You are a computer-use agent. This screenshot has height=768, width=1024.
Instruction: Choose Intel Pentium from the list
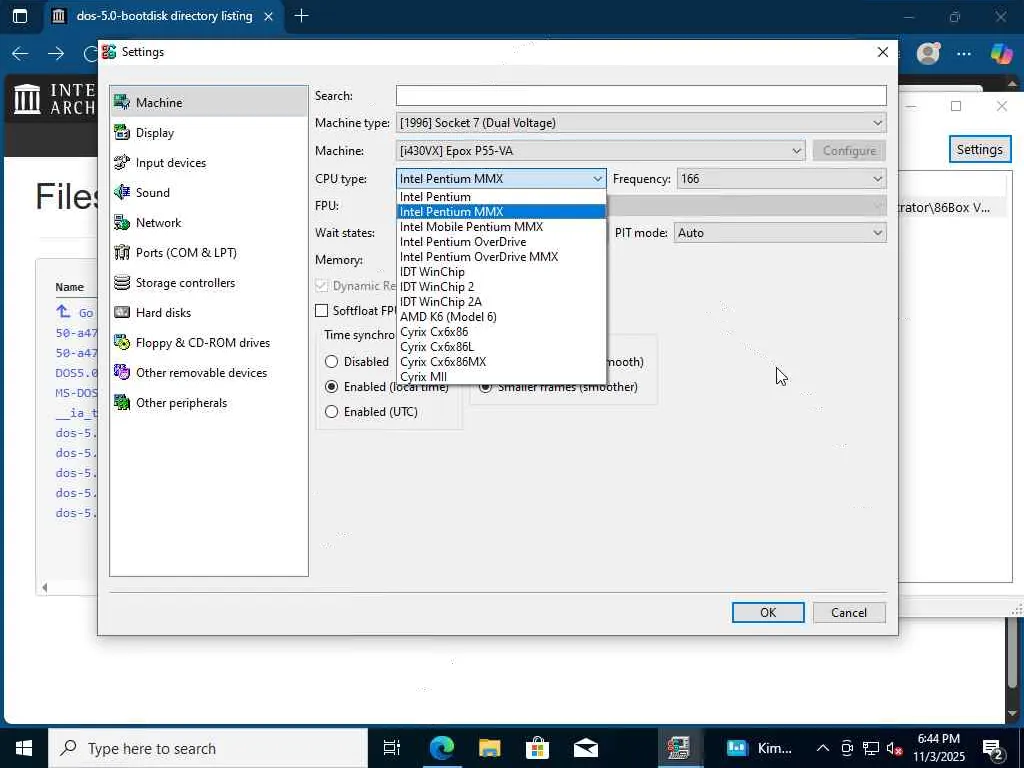click(501, 197)
